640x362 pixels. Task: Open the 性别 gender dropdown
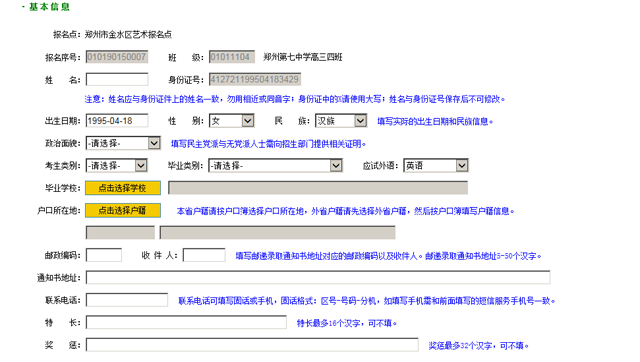coord(231,121)
